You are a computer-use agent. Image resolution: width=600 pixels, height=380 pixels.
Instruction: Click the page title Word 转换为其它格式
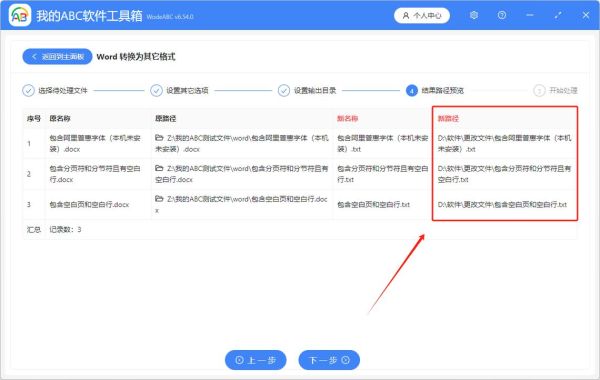(136, 57)
